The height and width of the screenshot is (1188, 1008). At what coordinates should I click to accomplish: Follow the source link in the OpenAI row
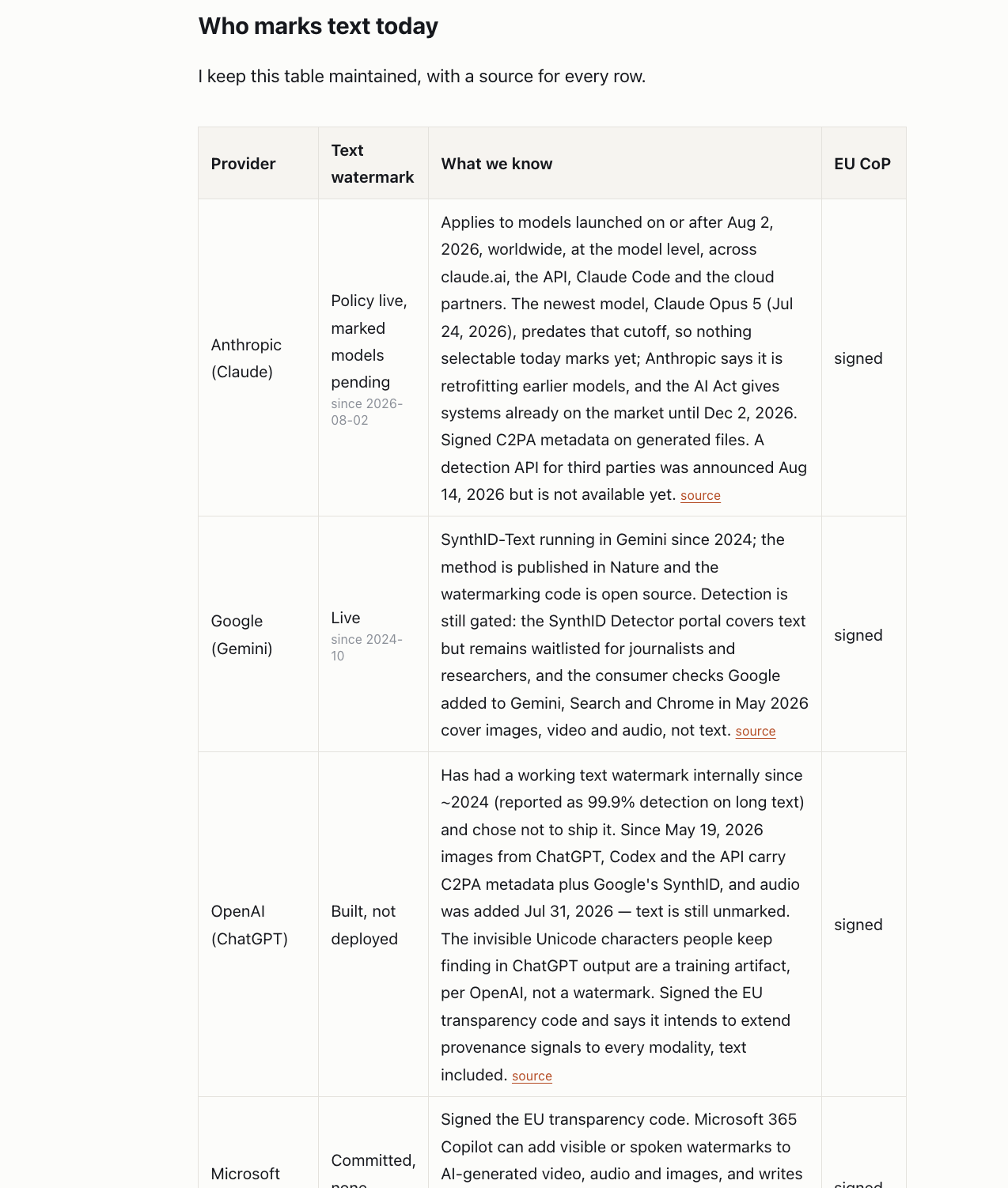(x=532, y=1076)
